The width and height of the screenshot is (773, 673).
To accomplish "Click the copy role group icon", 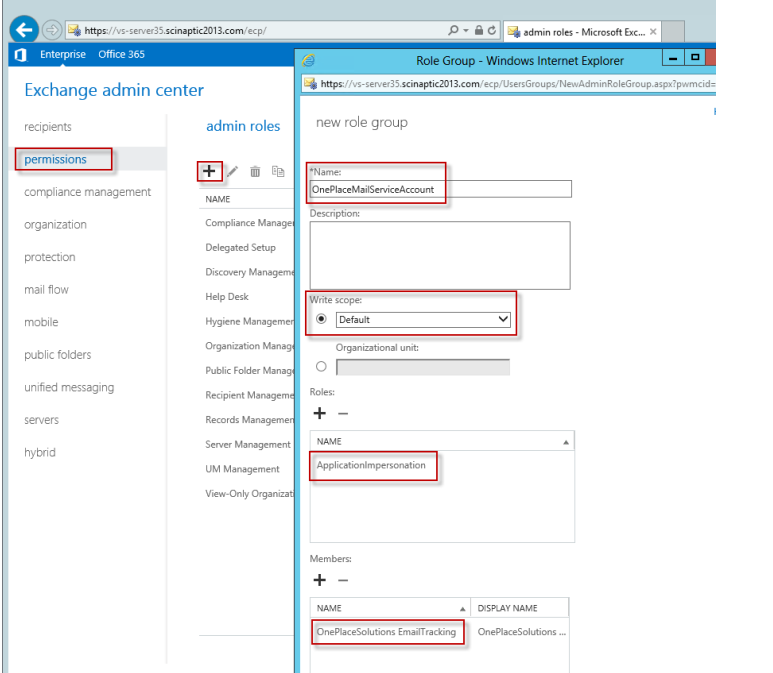I will (x=278, y=172).
